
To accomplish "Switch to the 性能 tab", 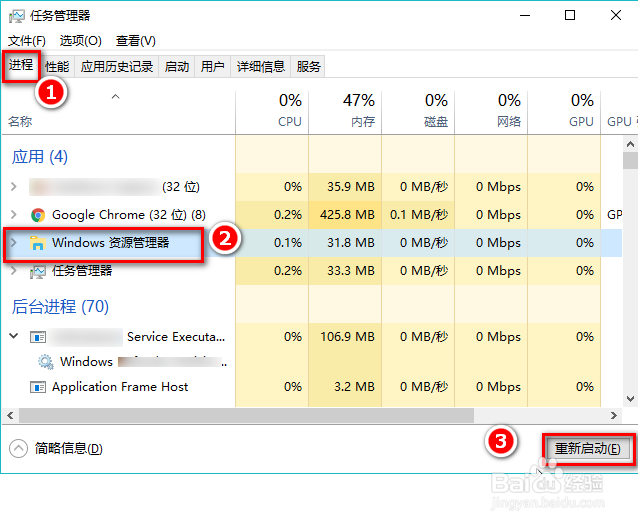I will pos(57,67).
